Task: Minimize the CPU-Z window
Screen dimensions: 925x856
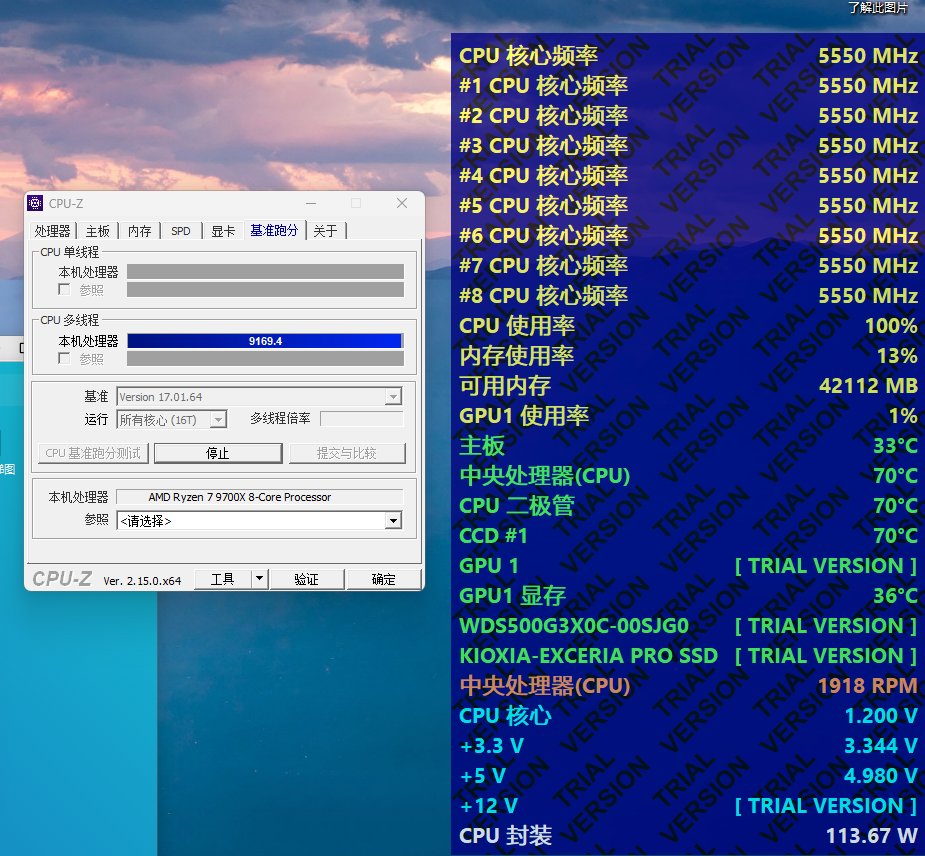Action: tap(311, 203)
